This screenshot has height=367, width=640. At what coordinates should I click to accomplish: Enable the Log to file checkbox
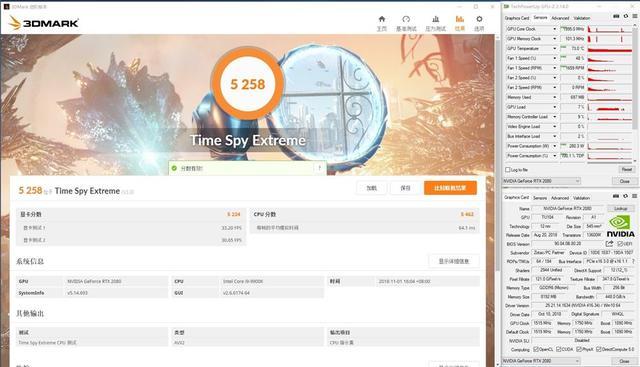click(x=508, y=170)
